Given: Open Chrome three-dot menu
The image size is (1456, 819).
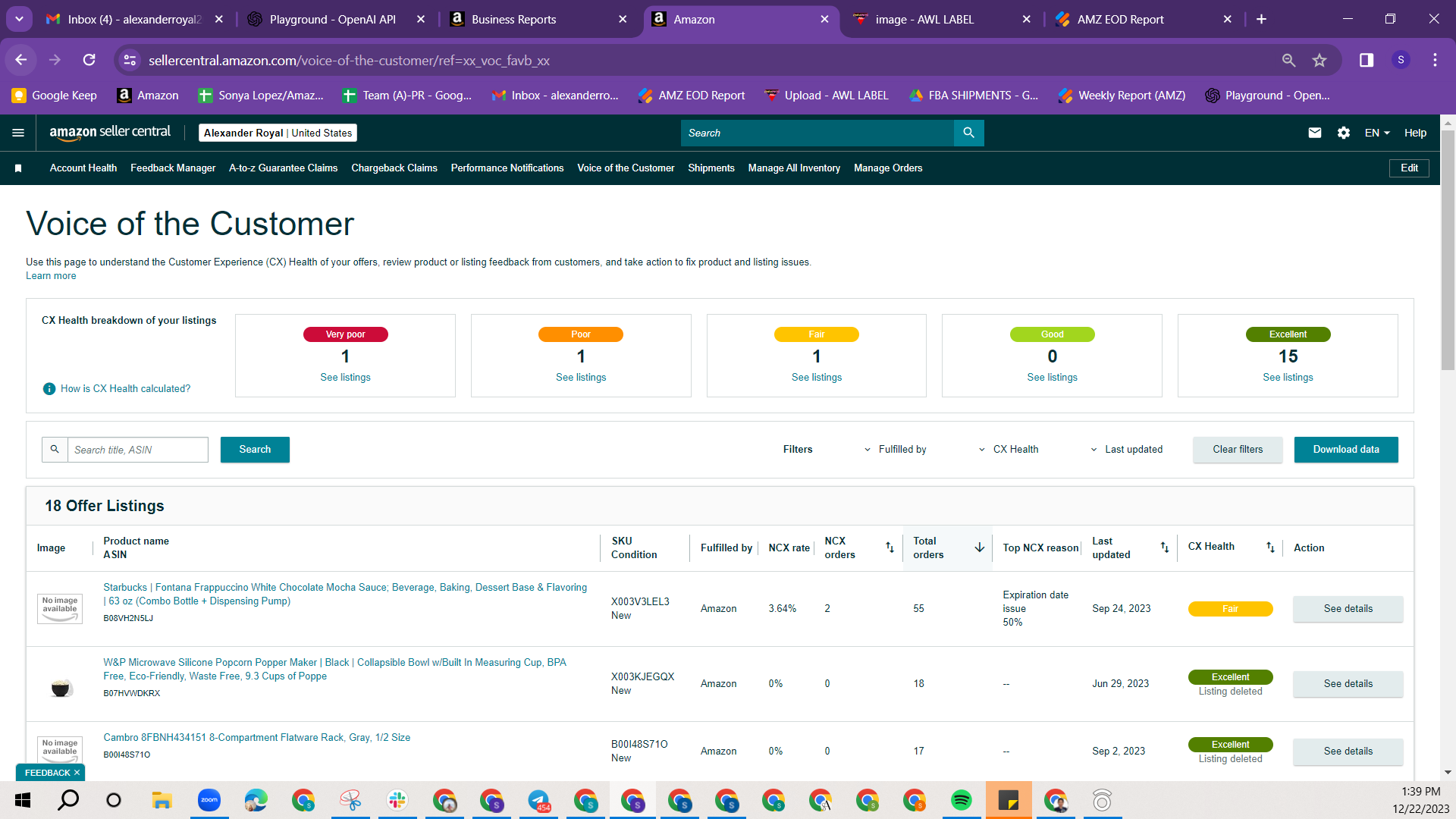Looking at the screenshot, I should pos(1435,60).
